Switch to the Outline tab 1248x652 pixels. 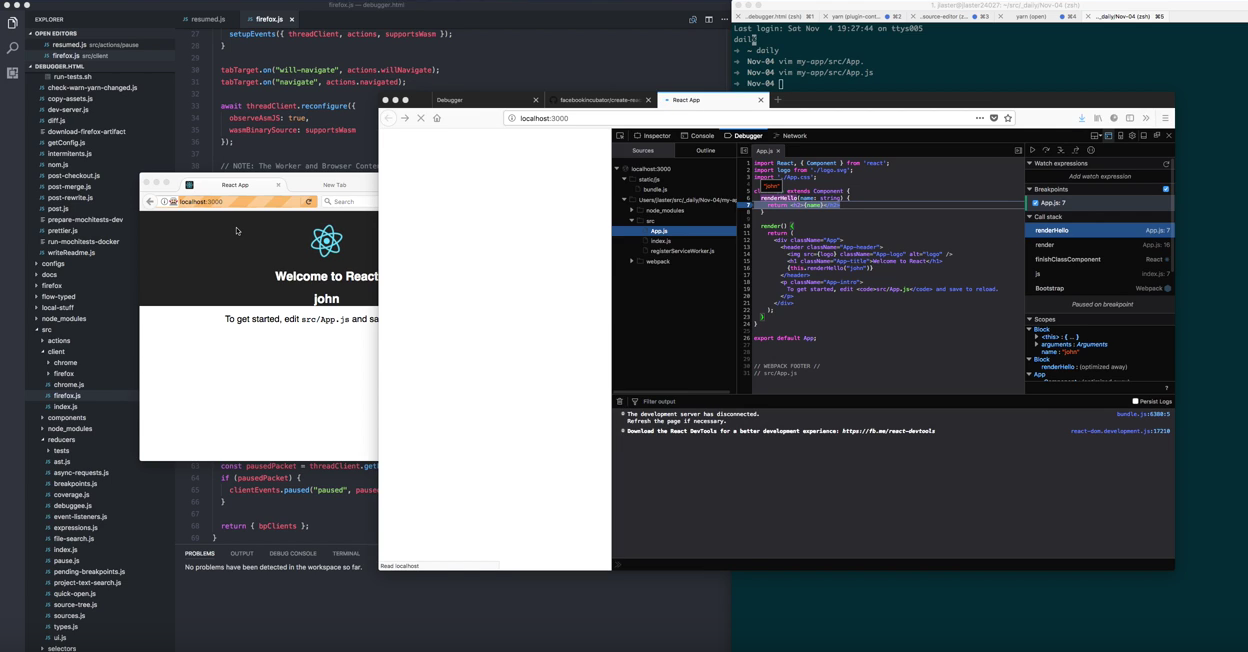point(705,150)
